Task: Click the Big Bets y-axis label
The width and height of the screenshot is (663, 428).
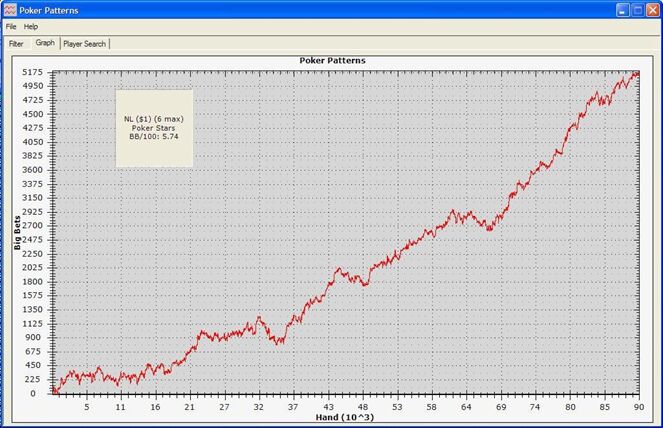Action: click(17, 233)
